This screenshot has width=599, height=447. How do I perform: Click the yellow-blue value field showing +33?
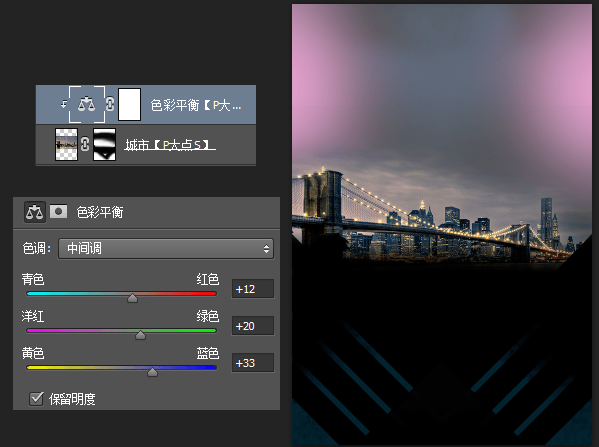253,363
